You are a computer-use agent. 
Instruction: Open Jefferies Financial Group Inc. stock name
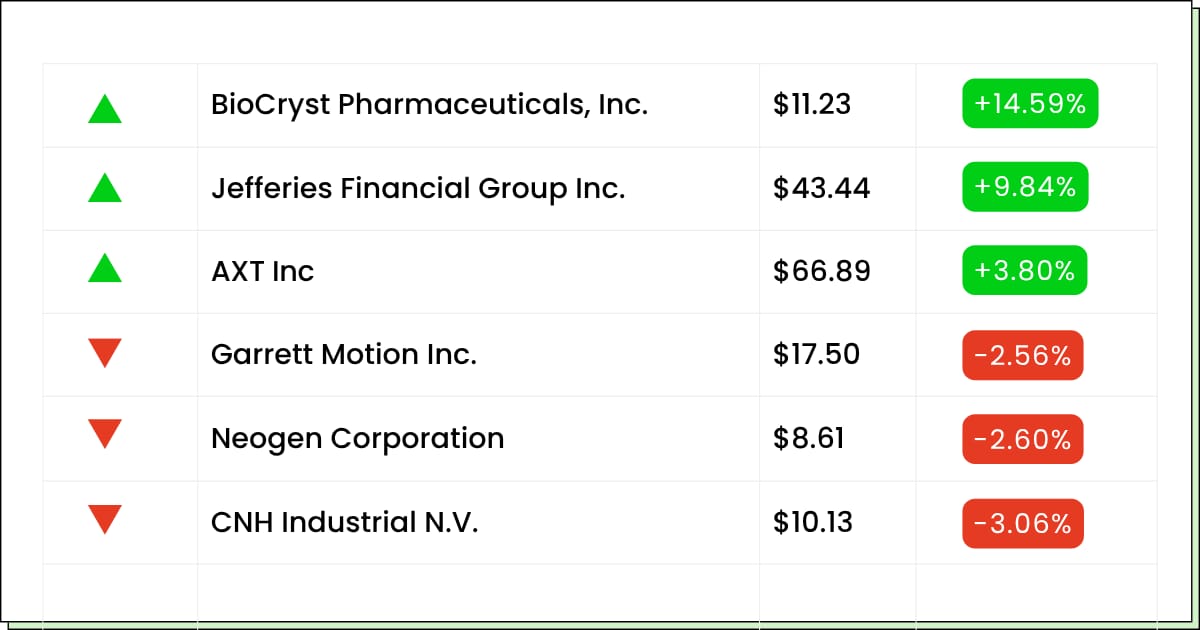[417, 188]
